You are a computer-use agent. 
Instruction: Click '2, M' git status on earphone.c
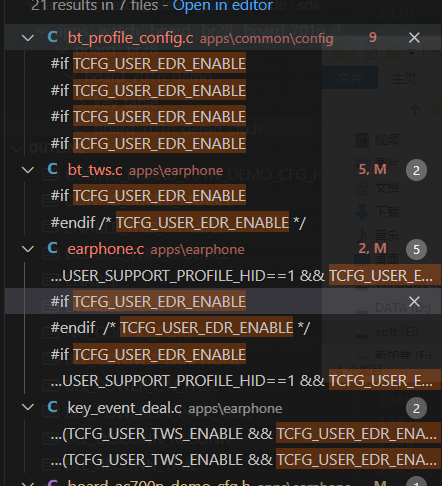(372, 248)
